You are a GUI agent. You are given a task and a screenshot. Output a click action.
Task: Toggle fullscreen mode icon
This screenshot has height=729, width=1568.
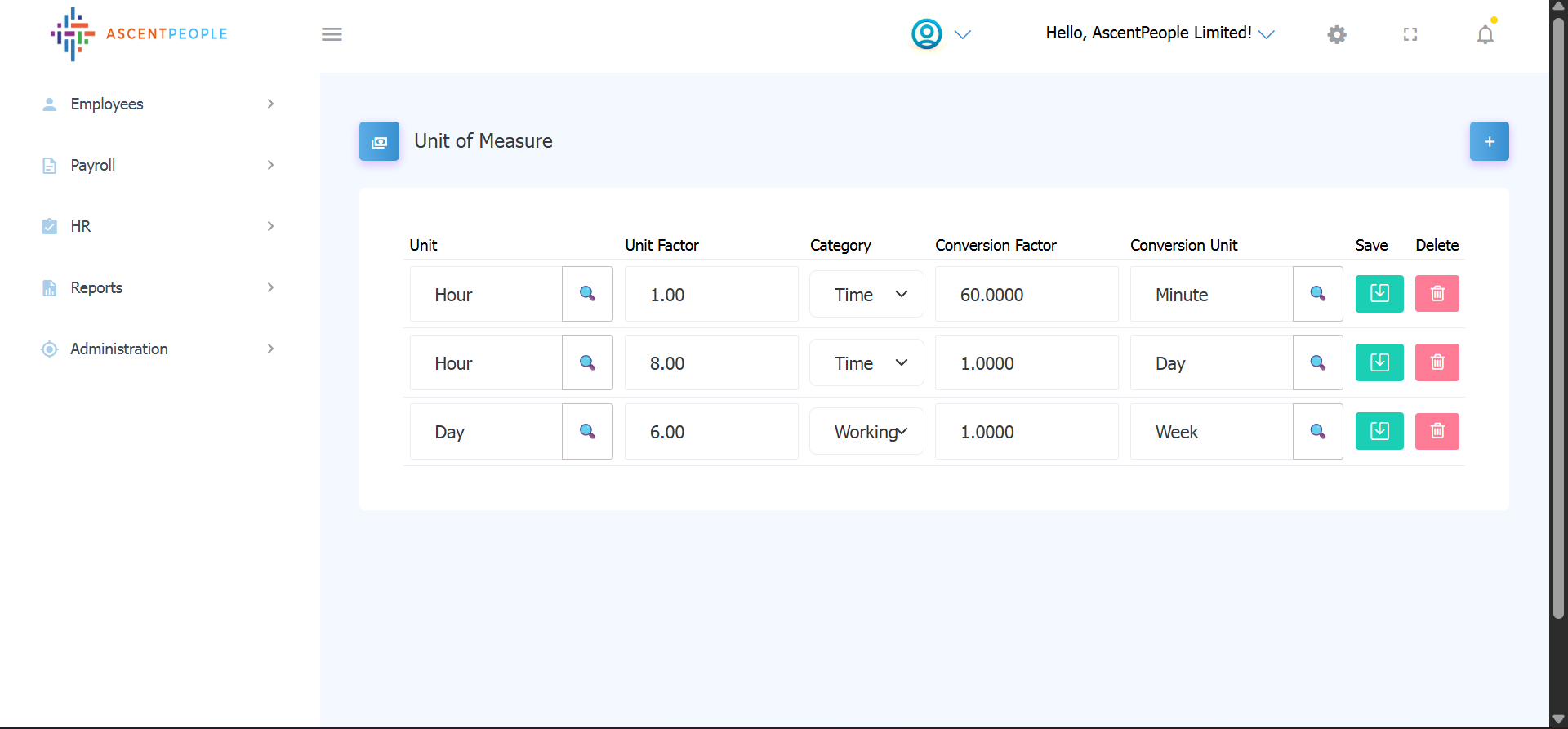point(1410,34)
